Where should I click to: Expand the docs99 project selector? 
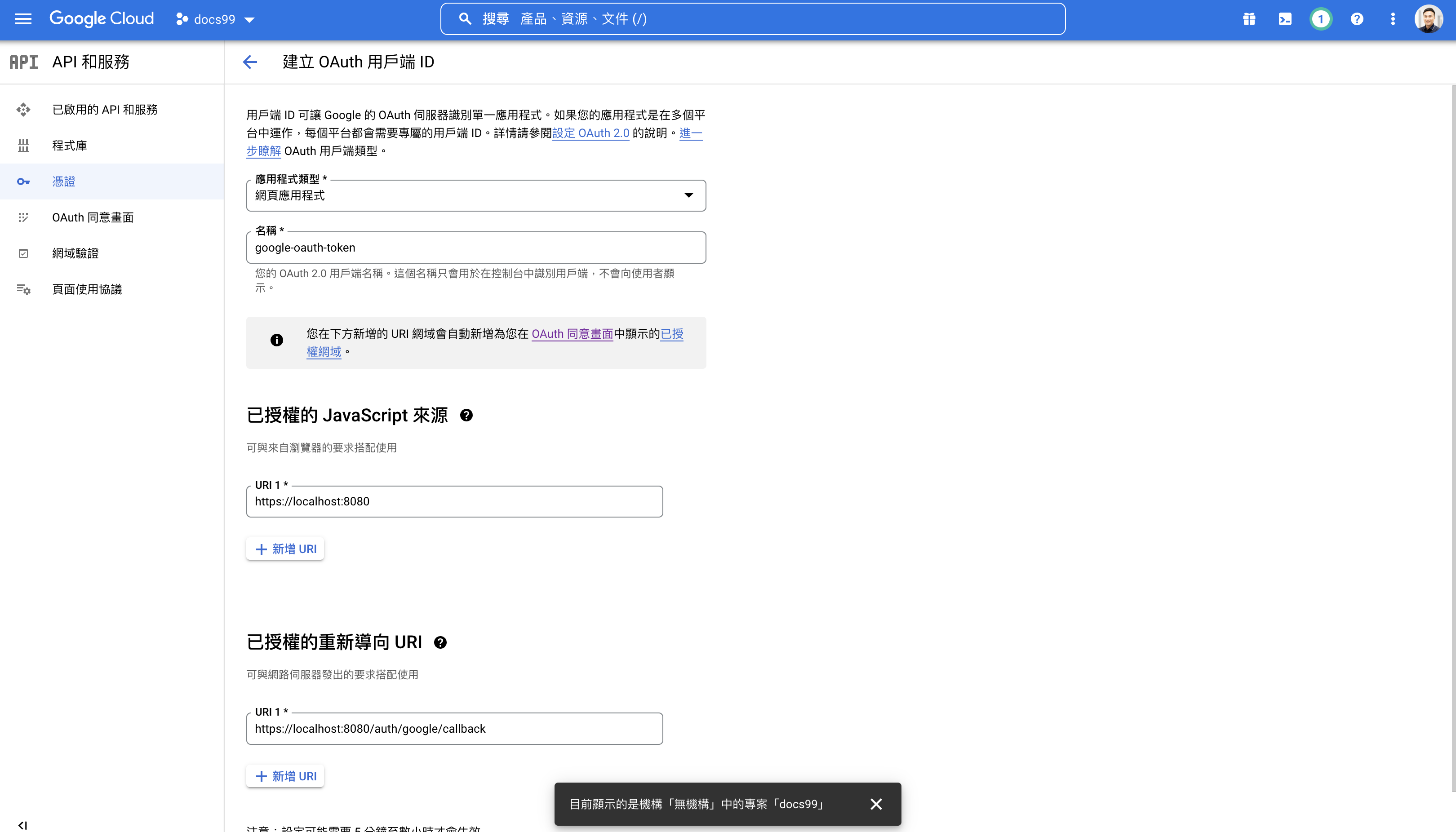[215, 19]
